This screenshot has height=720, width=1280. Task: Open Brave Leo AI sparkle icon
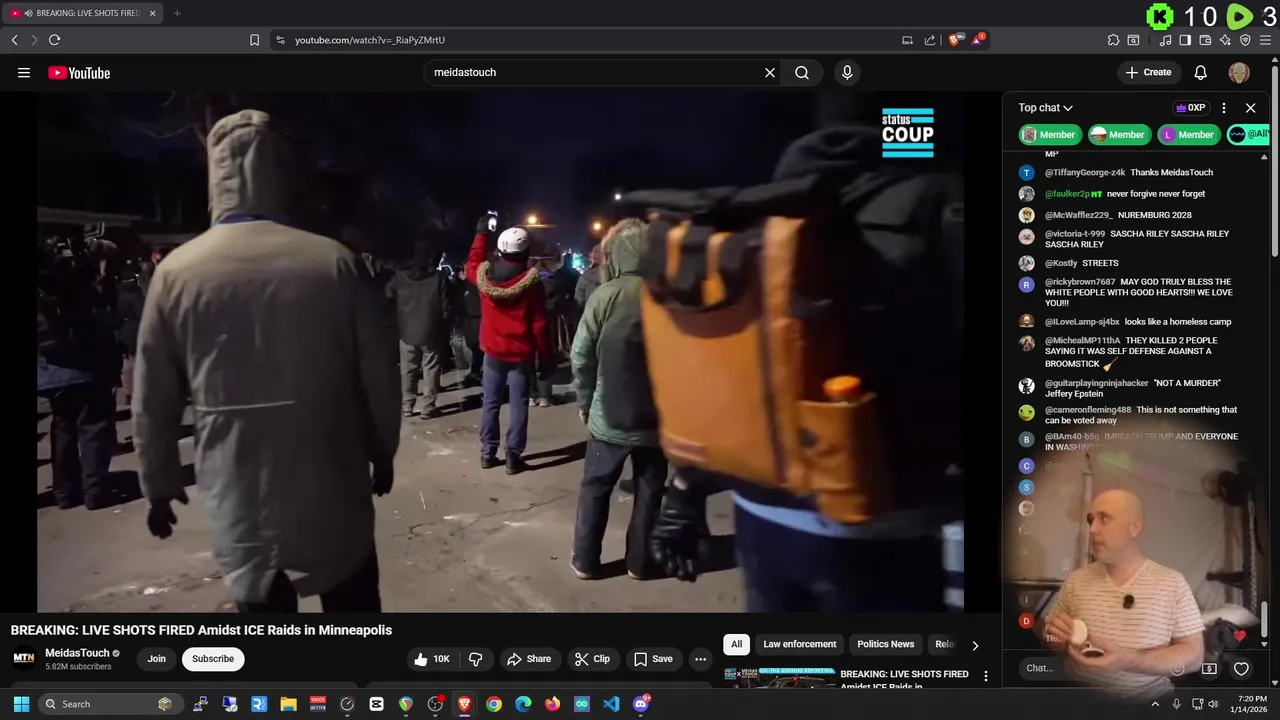(1225, 40)
